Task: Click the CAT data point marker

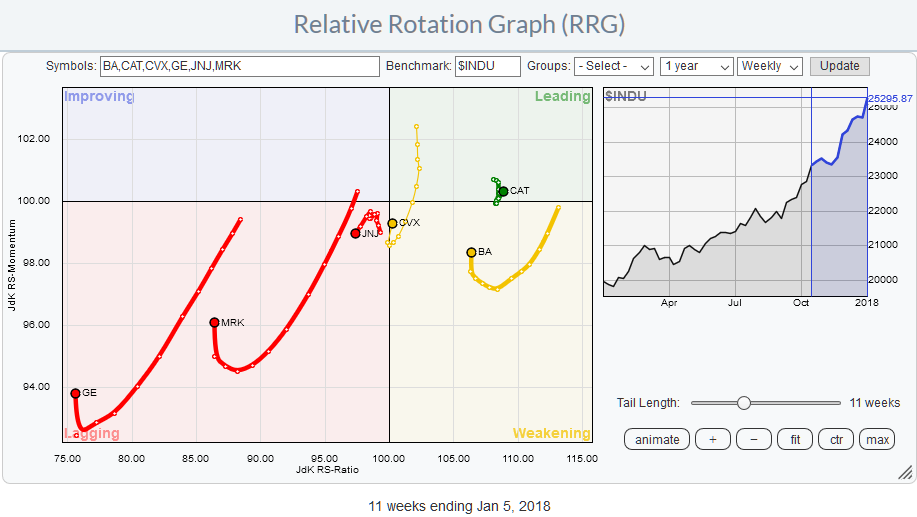Action: [504, 191]
